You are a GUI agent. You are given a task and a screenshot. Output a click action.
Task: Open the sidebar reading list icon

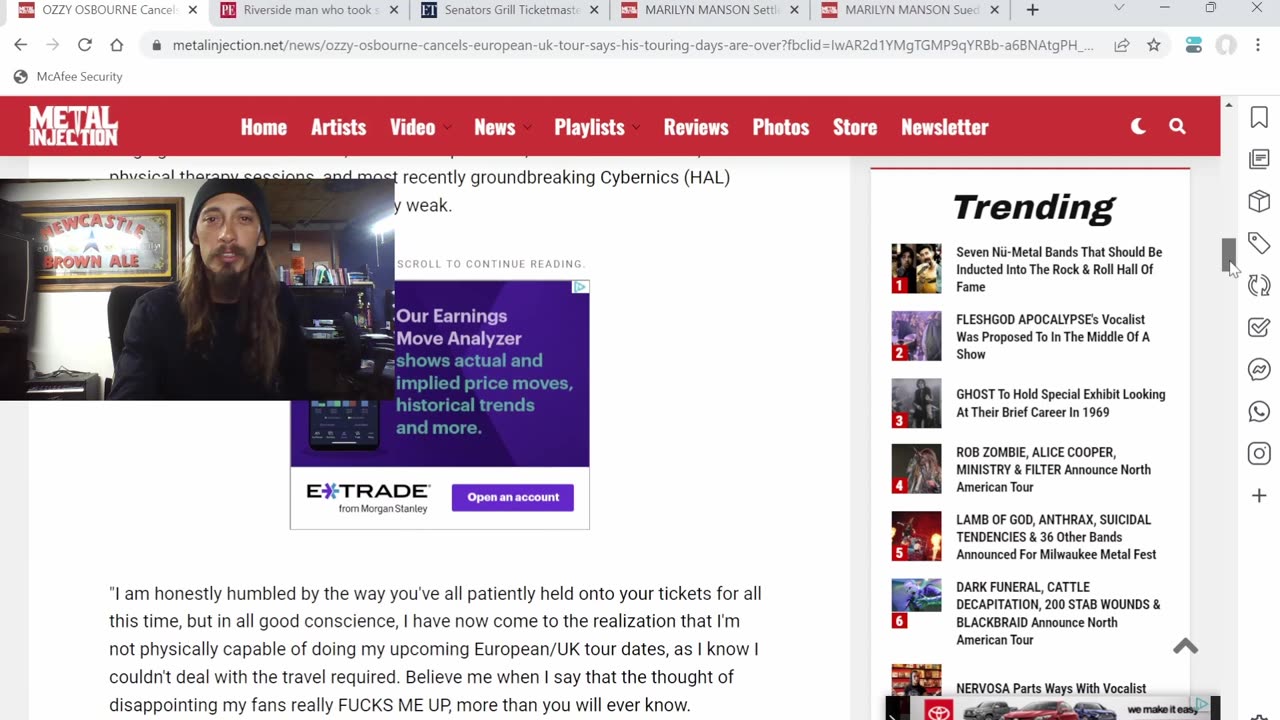[1259, 159]
